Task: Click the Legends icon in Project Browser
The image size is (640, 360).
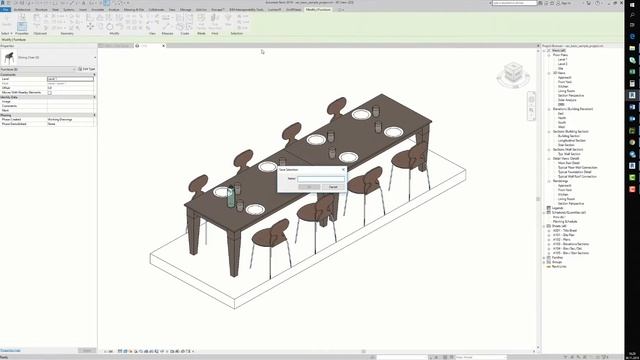Action: pyautogui.click(x=549, y=208)
